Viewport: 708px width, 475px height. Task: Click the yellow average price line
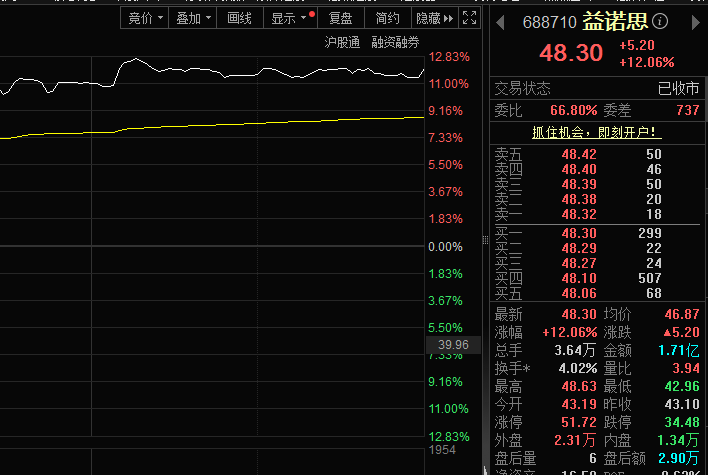tap(250, 124)
